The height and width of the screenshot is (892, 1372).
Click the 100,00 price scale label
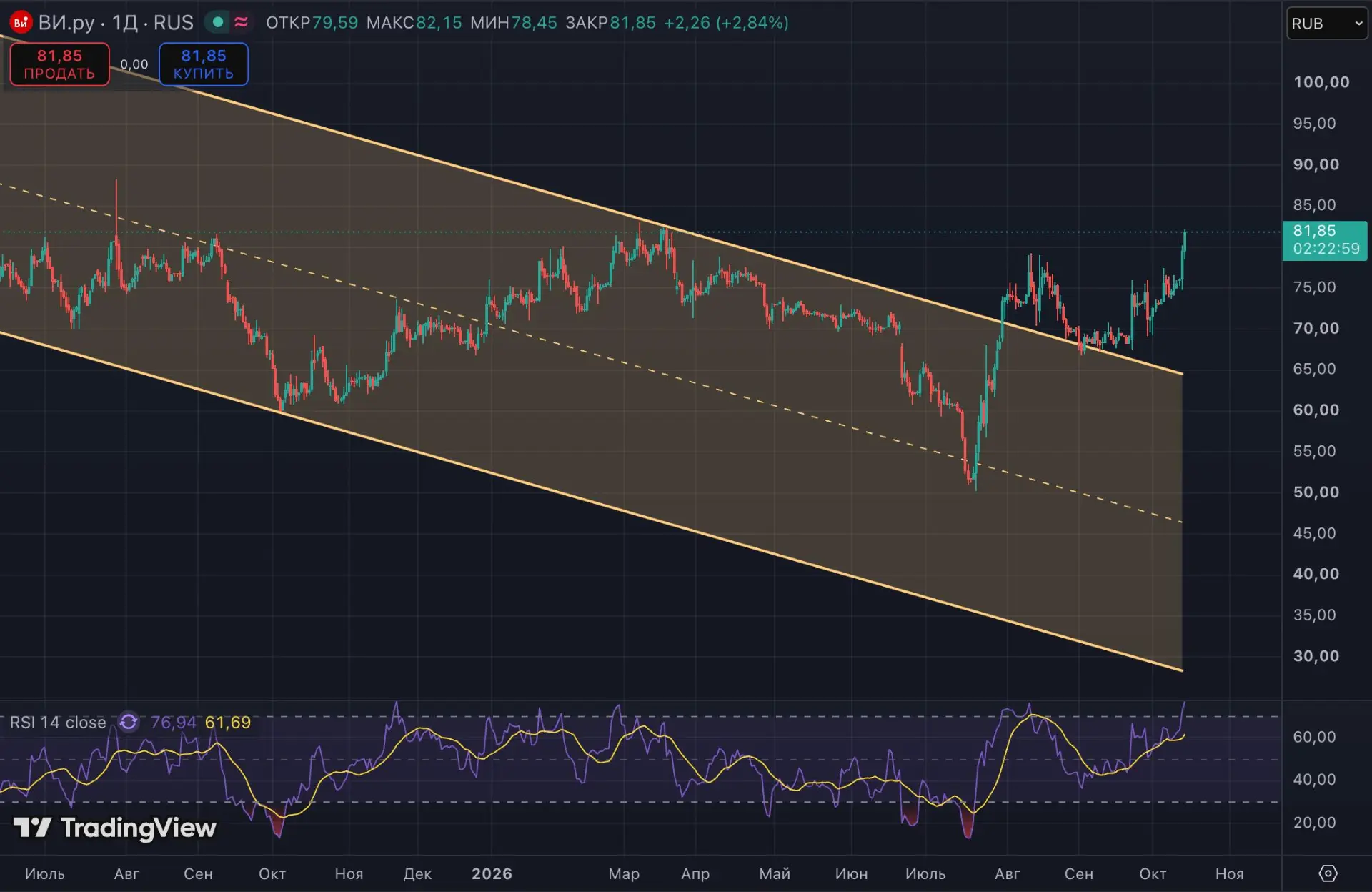click(x=1321, y=82)
